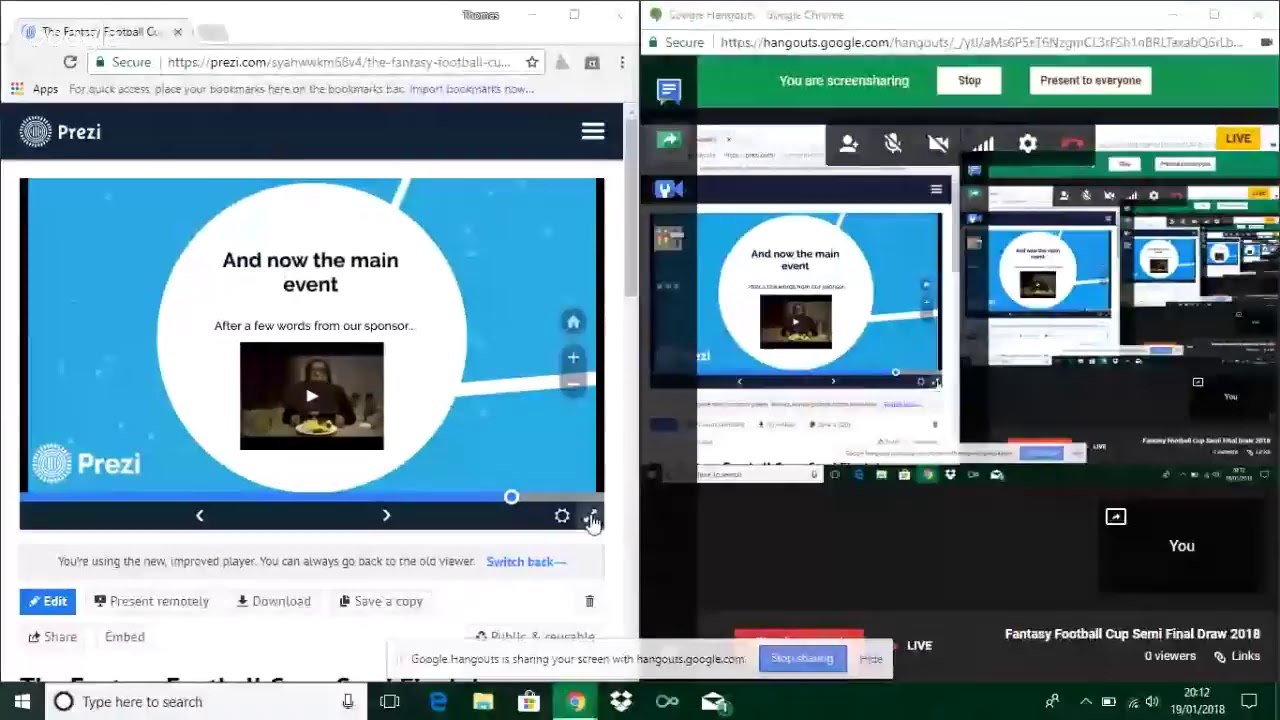1280x720 pixels.
Task: Open the Chrome three-dot menu in the Prezi window
Action: click(622, 62)
